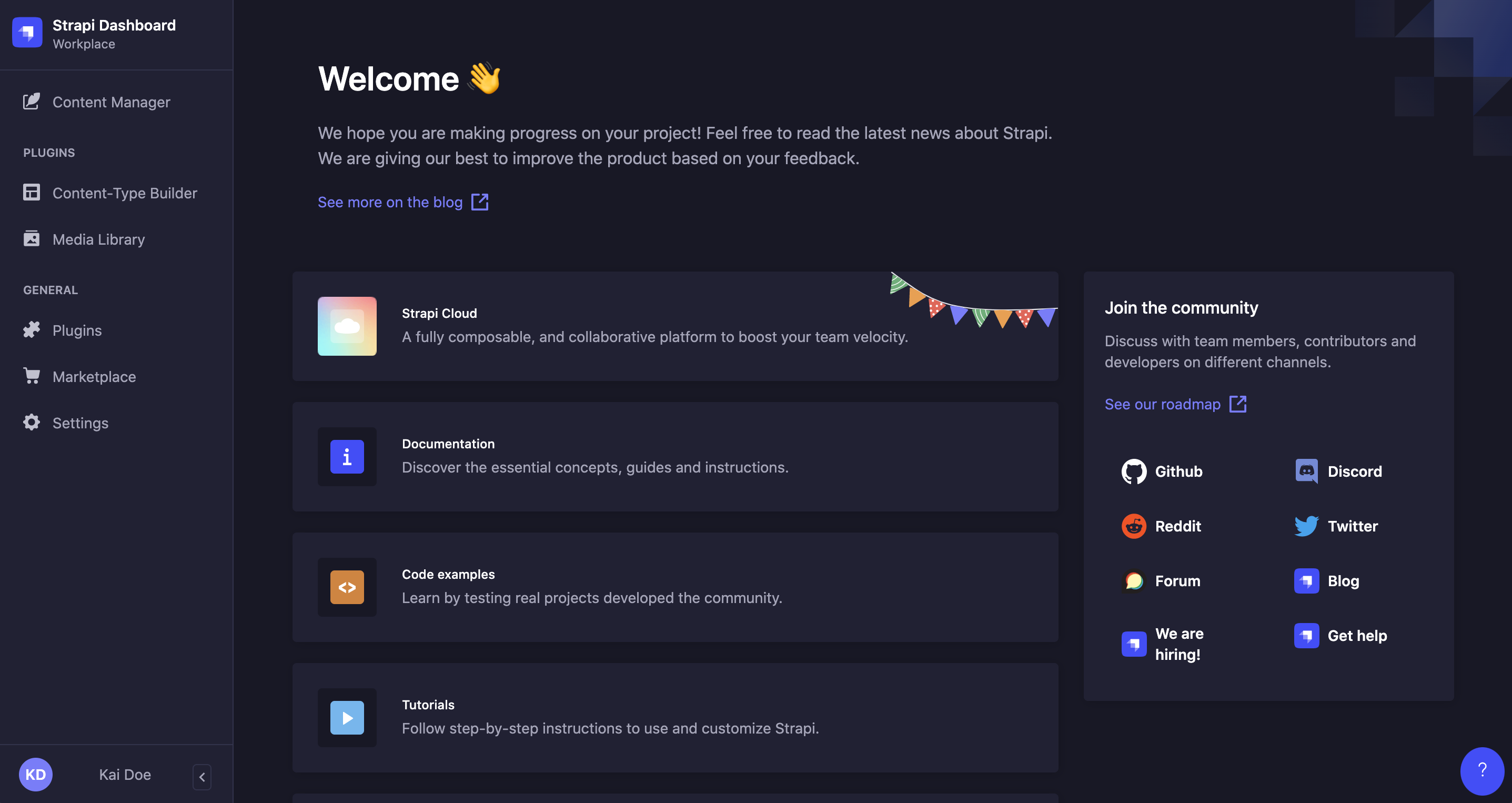The image size is (1512, 803).
Task: Click the Settings gear icon
Action: (x=31, y=421)
